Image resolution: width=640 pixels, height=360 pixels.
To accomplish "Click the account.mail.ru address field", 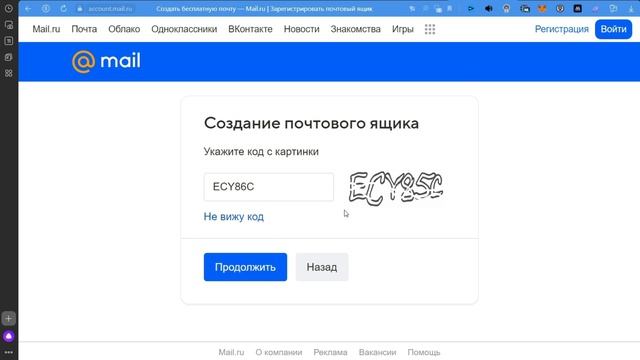I will tap(110, 9).
